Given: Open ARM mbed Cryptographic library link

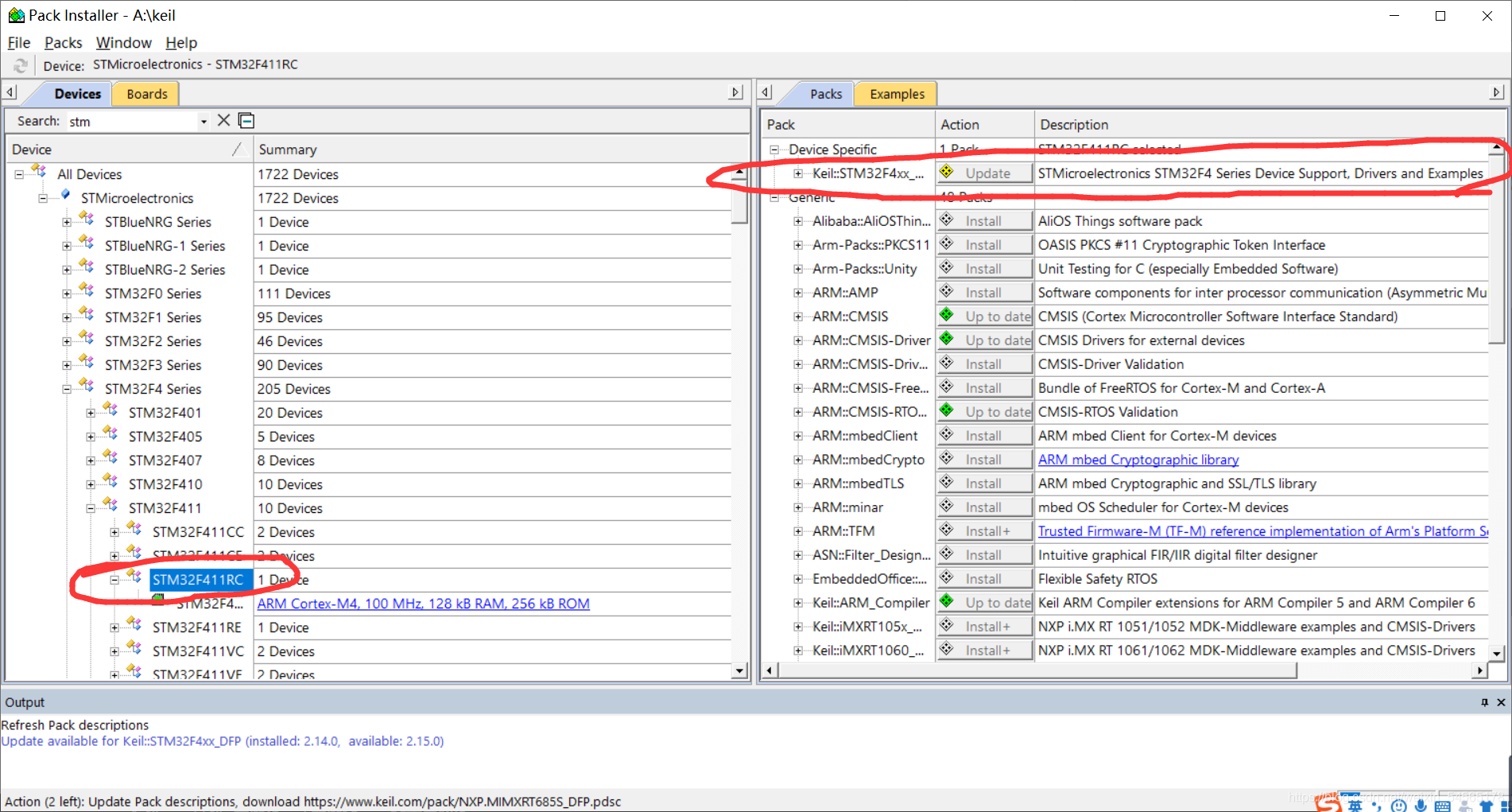Looking at the screenshot, I should click(1138, 460).
